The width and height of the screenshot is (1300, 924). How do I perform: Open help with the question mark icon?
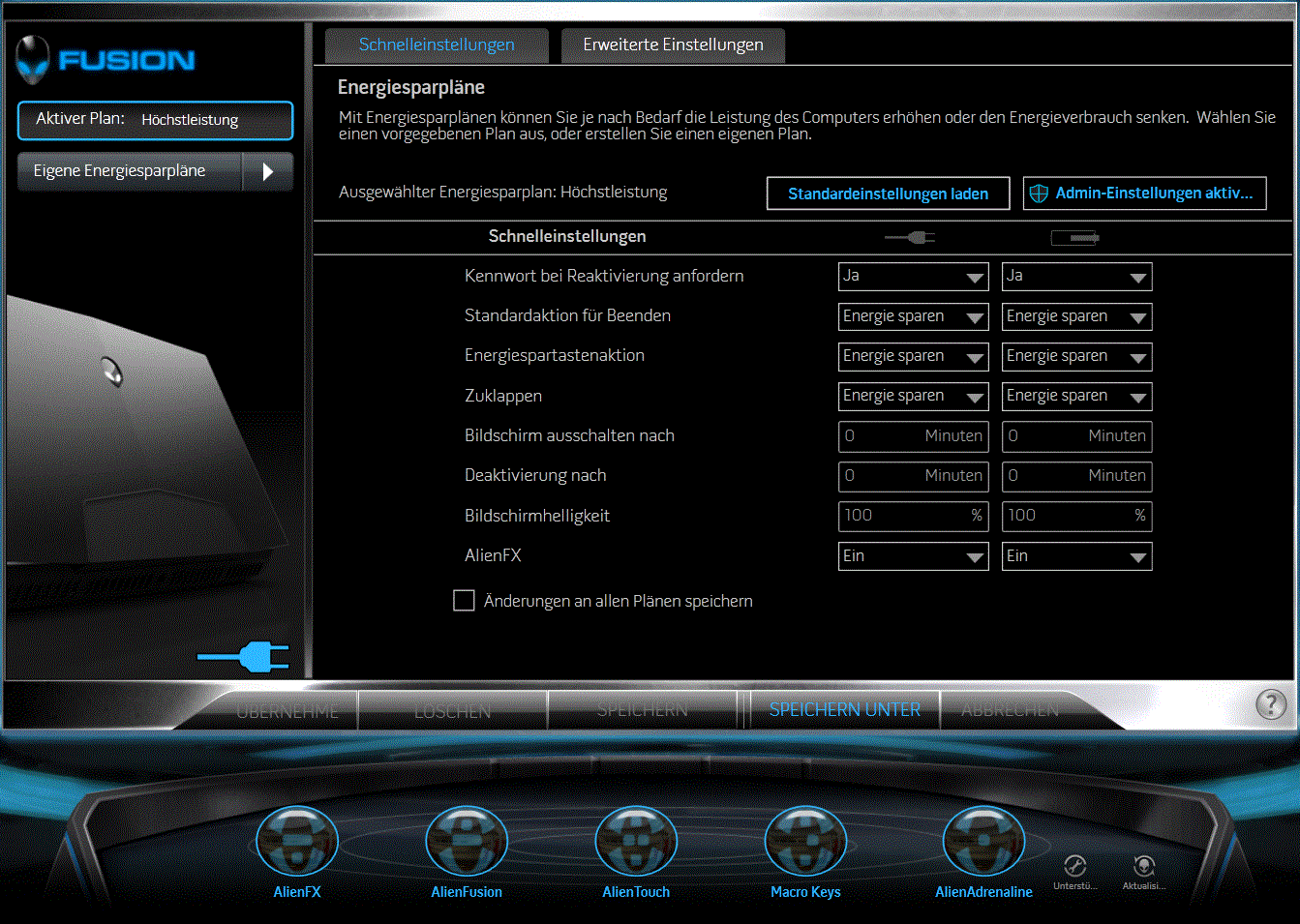[x=1271, y=704]
